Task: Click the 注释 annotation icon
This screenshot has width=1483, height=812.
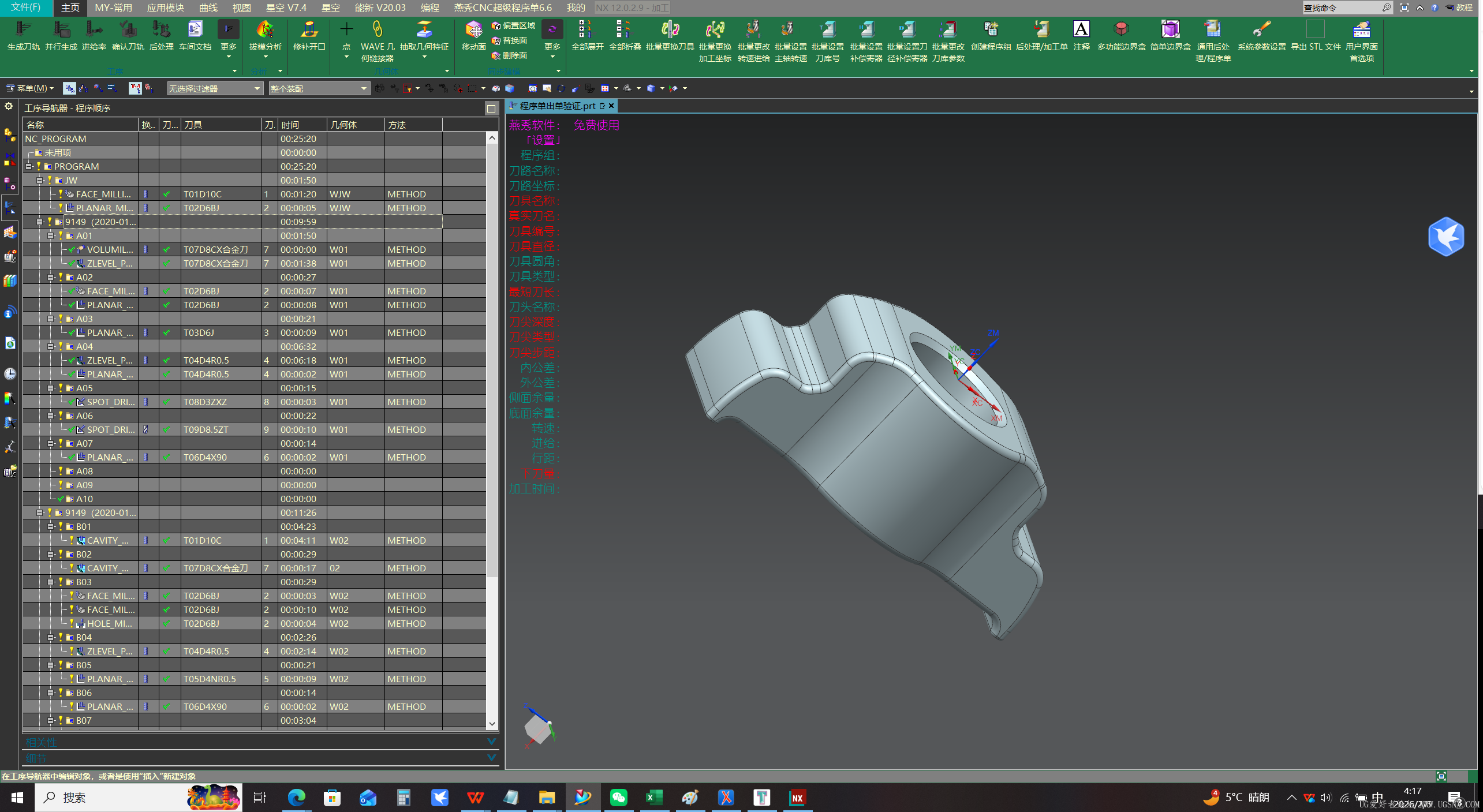Action: (x=1081, y=30)
